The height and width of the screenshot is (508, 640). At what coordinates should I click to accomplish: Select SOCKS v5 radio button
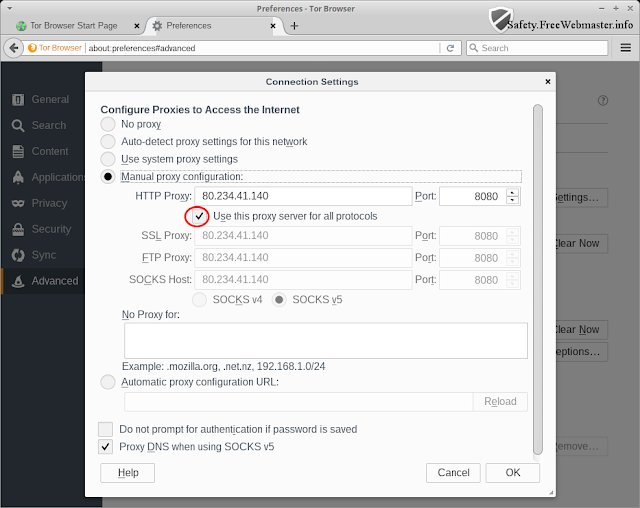coord(279,300)
